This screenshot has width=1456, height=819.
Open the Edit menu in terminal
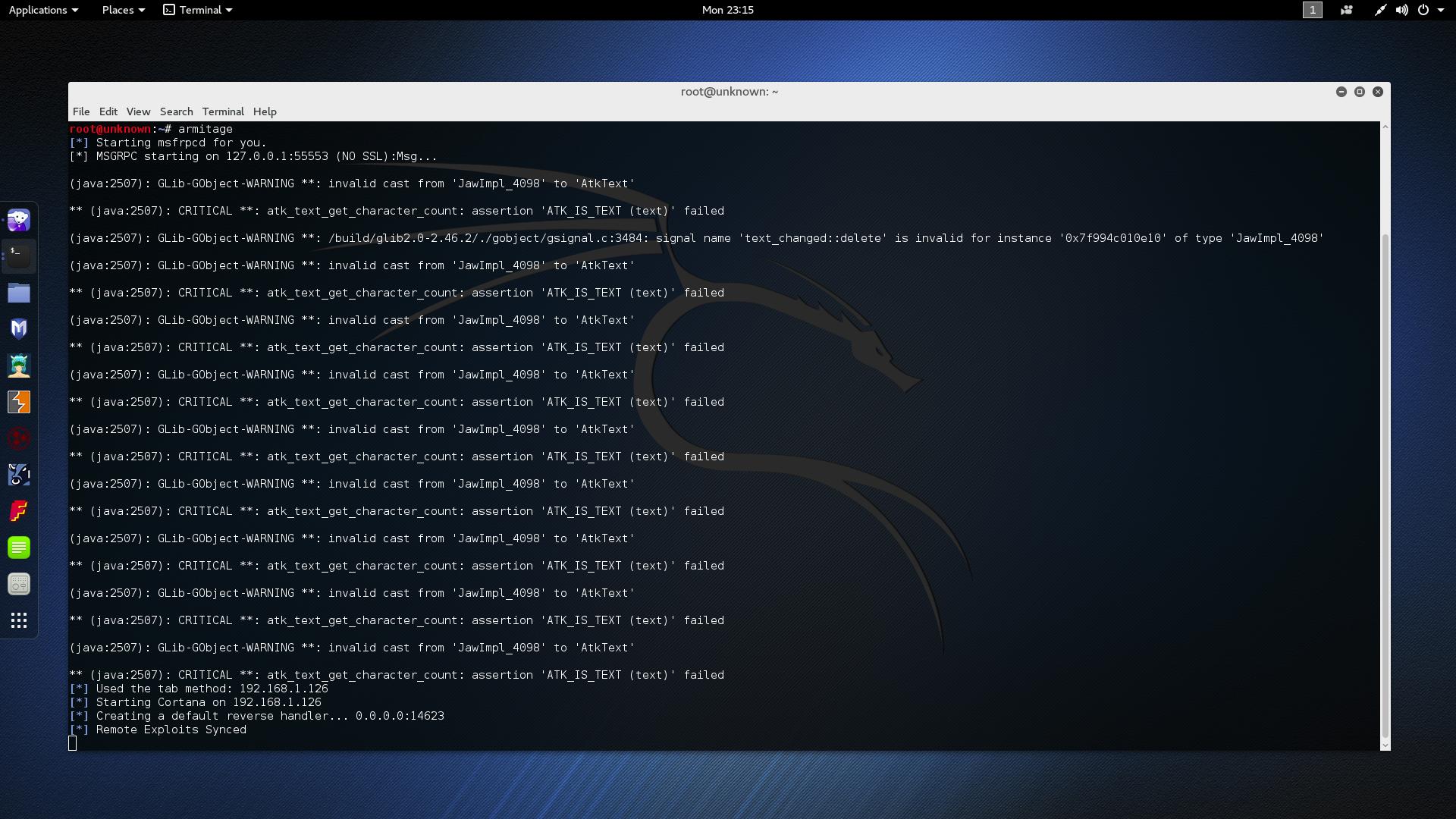point(108,111)
